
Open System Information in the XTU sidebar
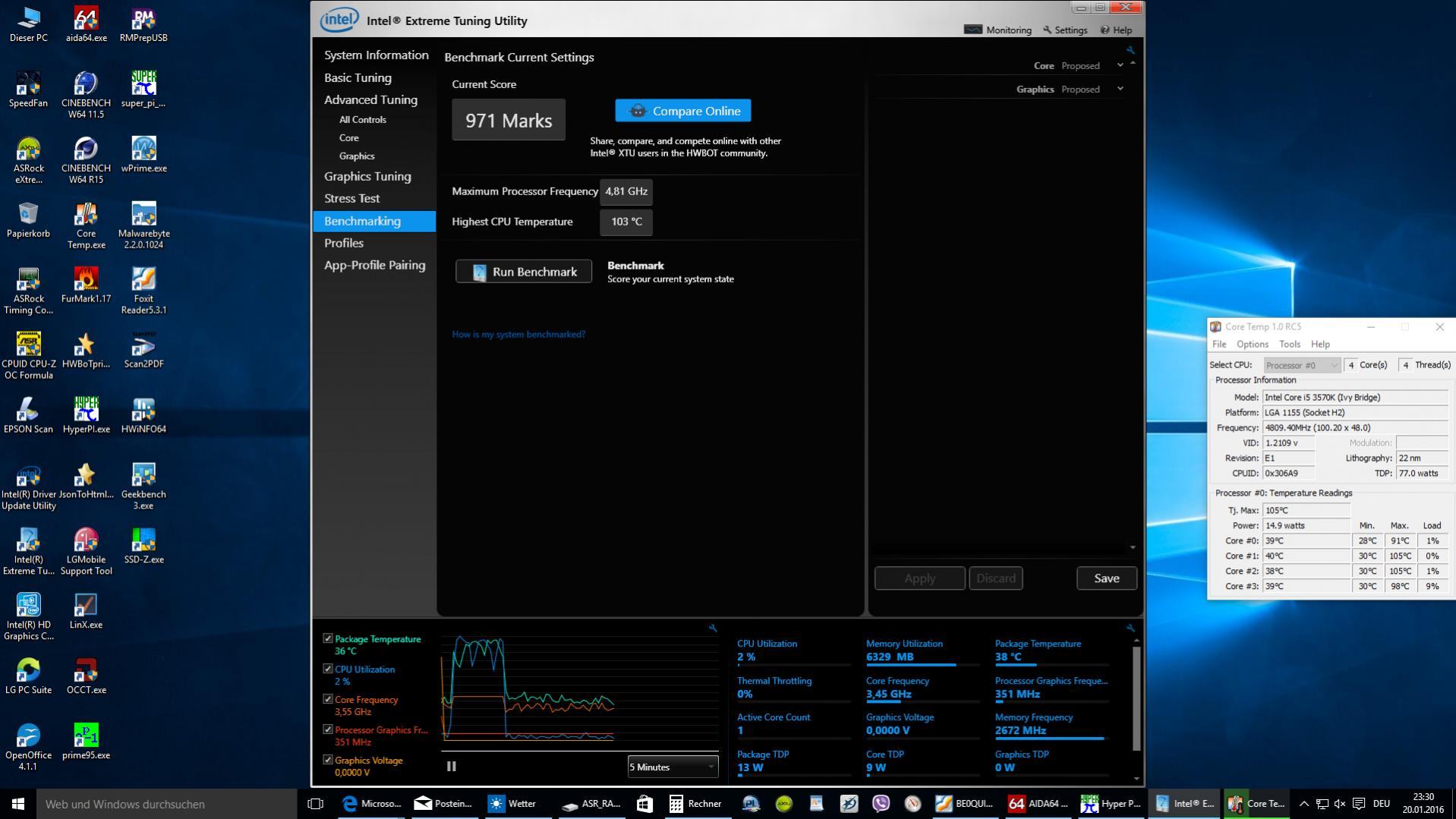pos(376,55)
